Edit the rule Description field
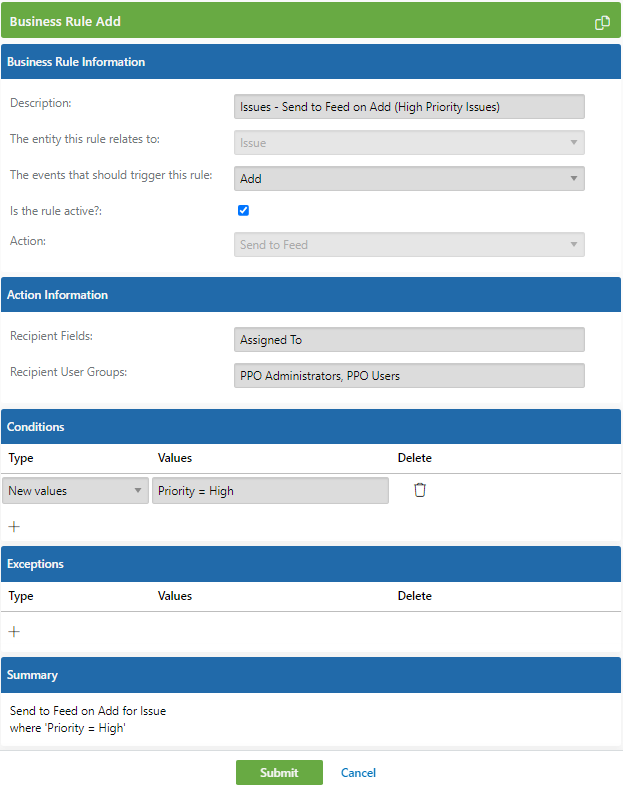623x794 pixels. 409,107
